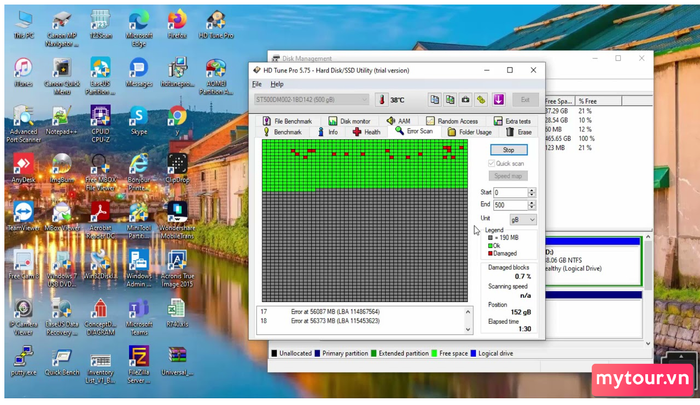Open the Microsoft Edge desktop shortcut
The width and height of the screenshot is (700, 405).
tap(139, 28)
